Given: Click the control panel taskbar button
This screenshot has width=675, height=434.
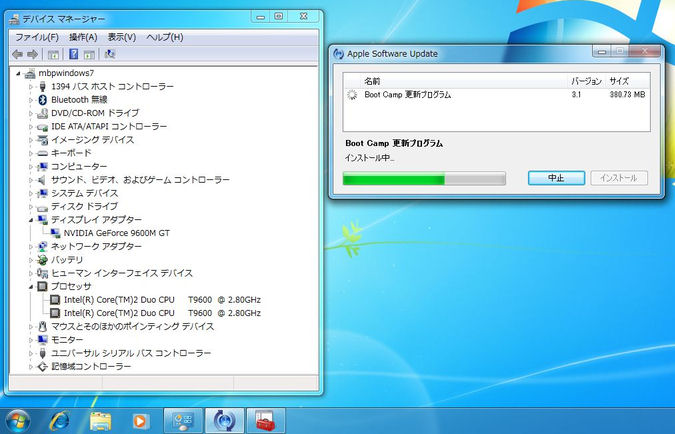Looking at the screenshot, I should (183, 421).
